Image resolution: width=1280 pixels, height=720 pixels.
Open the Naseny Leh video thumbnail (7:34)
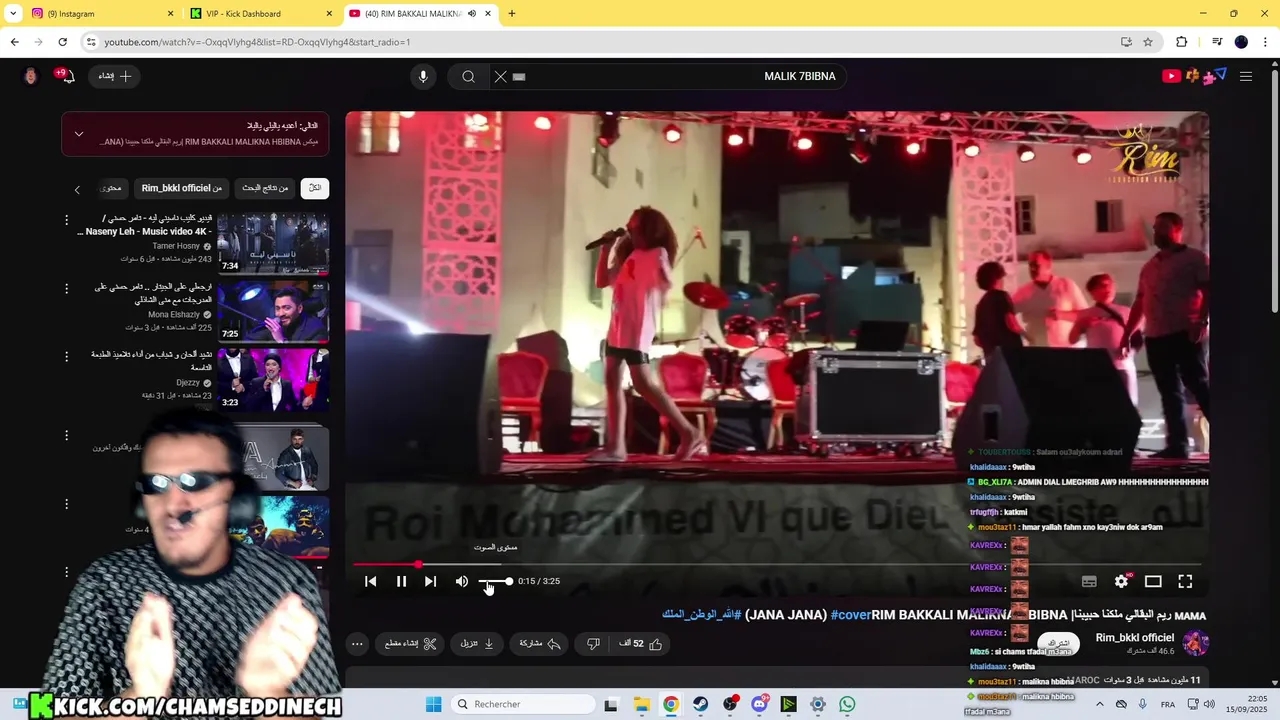point(273,243)
